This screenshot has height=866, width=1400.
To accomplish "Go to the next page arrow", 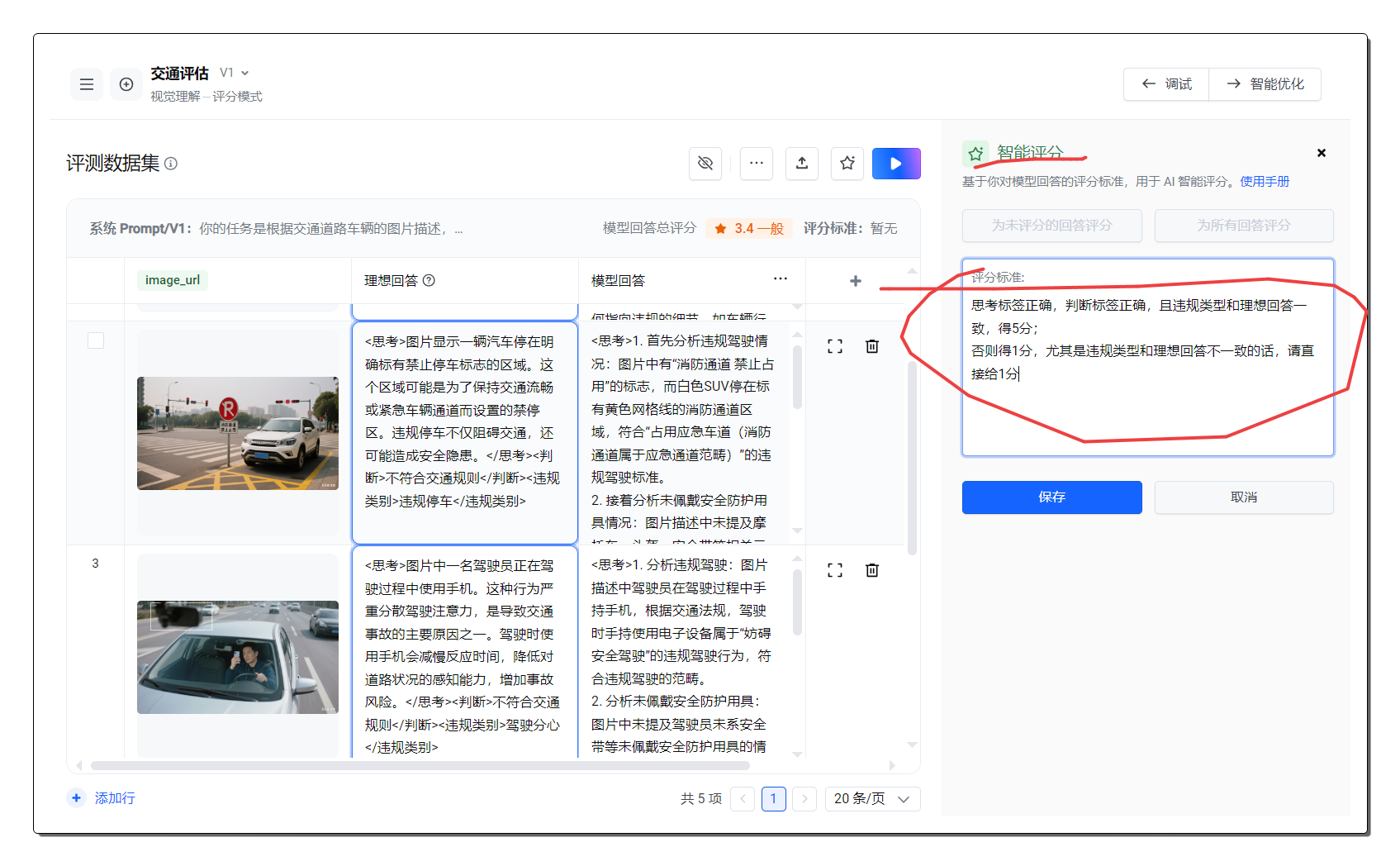I will tap(804, 798).
